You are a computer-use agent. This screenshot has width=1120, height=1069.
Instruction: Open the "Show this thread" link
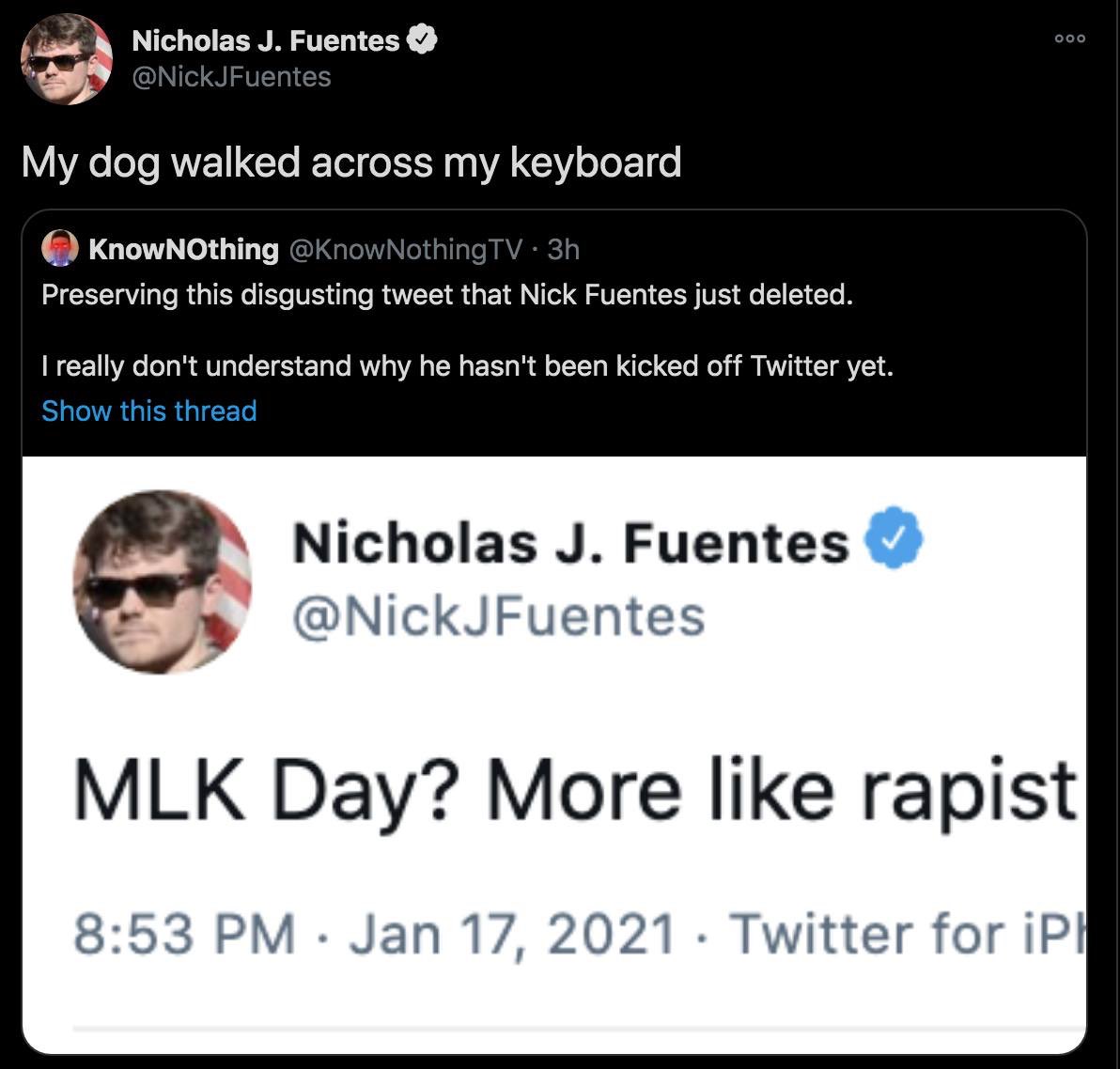click(x=149, y=411)
